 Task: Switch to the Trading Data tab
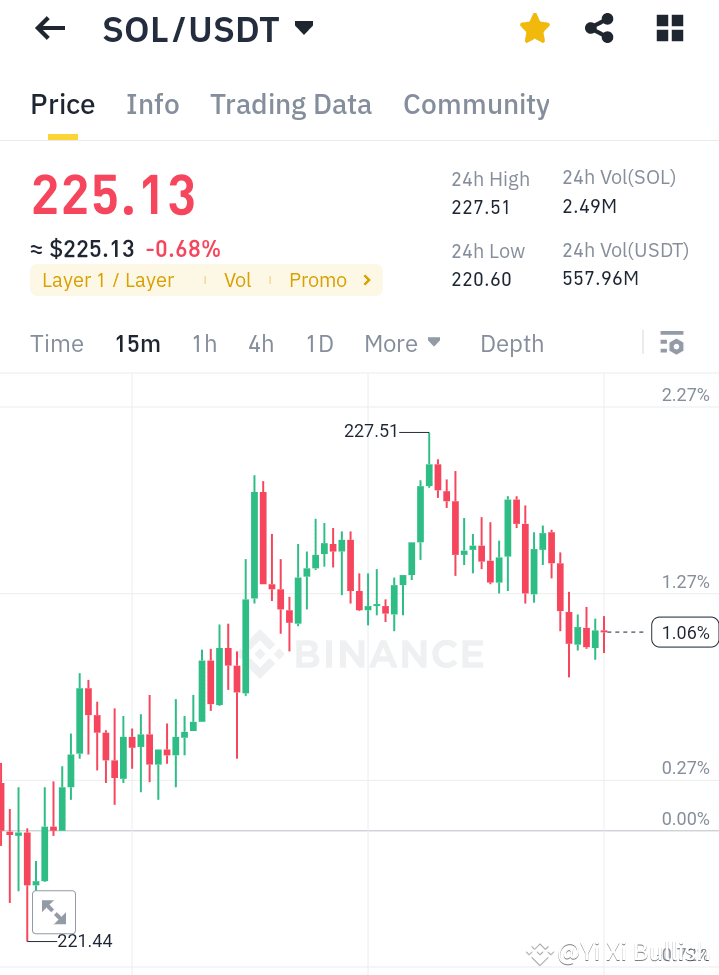pyautogui.click(x=290, y=104)
